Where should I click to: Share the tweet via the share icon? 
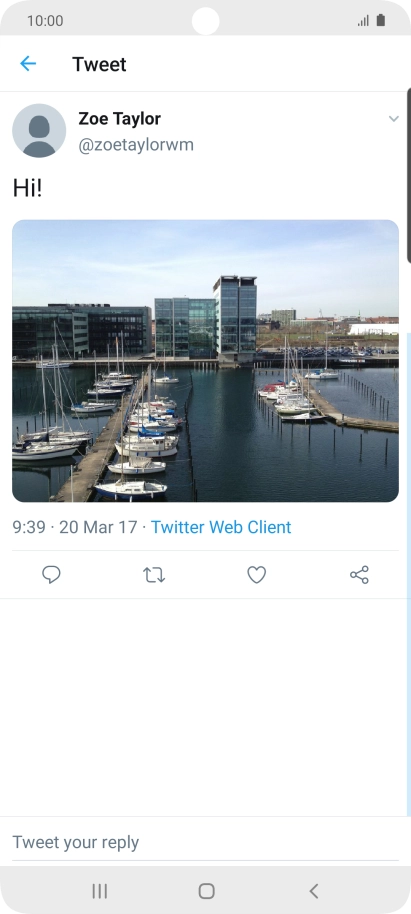click(x=359, y=575)
